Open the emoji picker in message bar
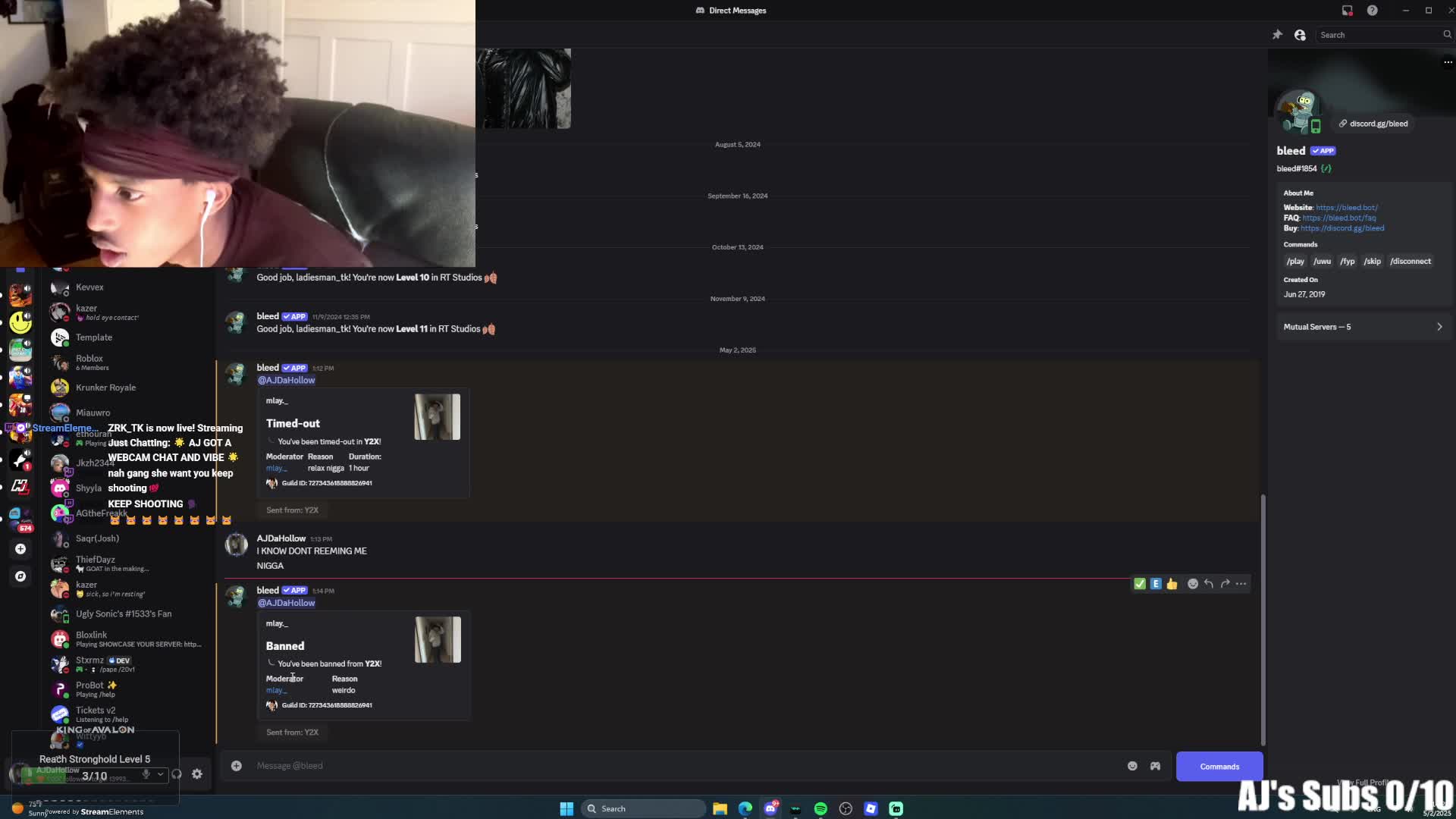 [1132, 766]
